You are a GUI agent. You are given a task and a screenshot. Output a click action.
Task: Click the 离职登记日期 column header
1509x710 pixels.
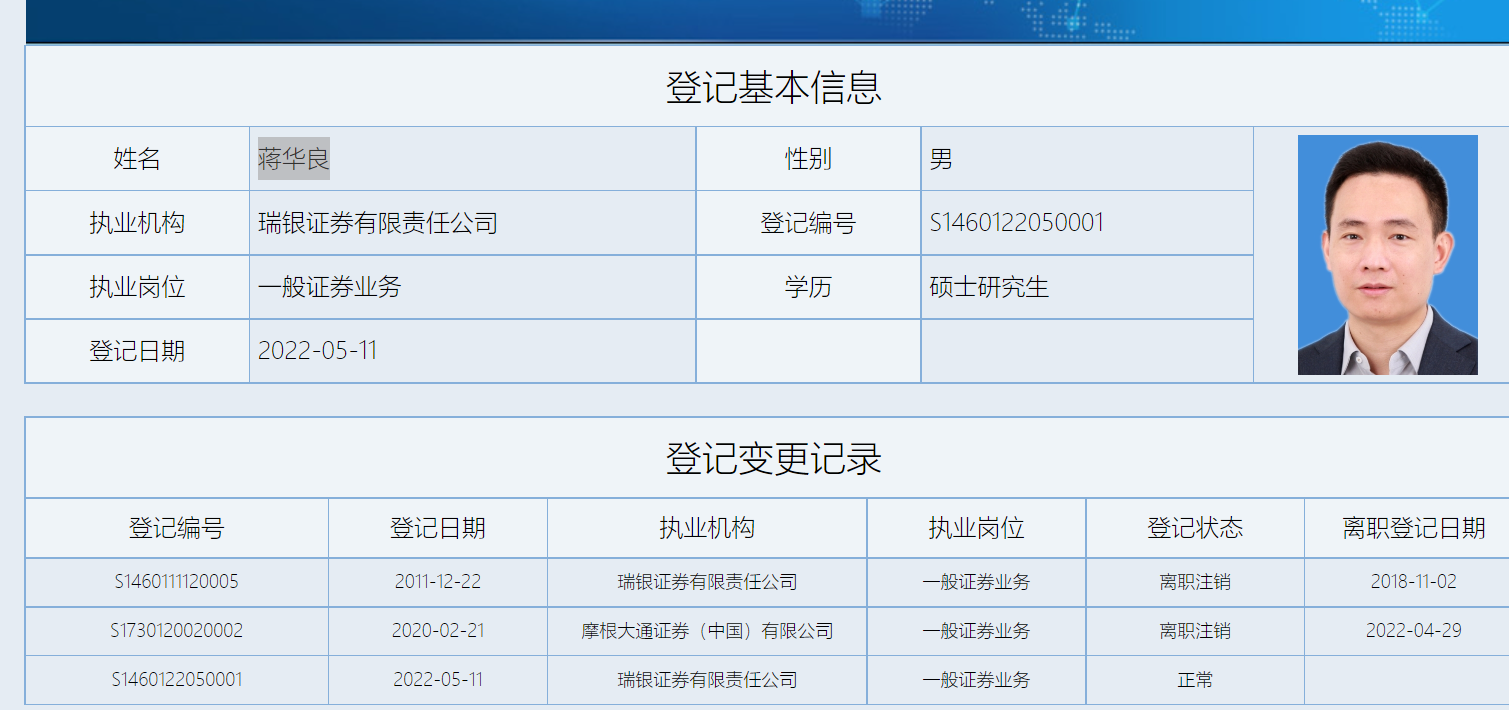pos(1414,528)
